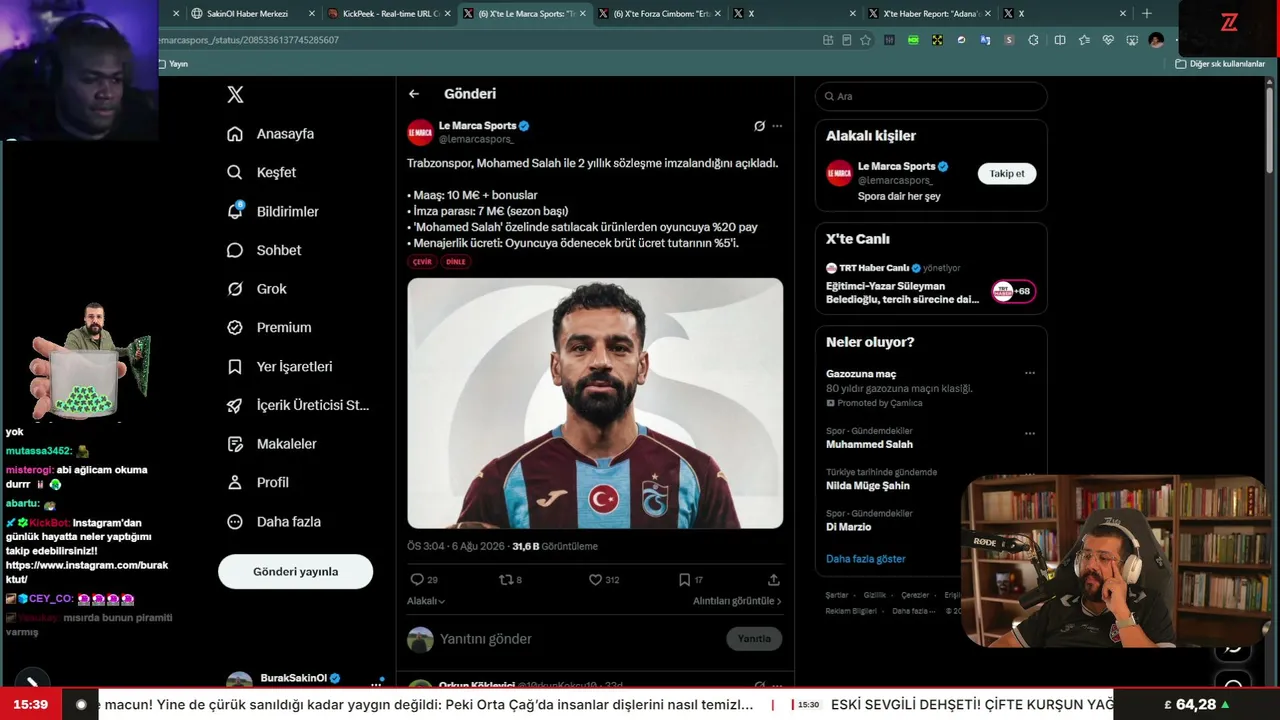Click Daha fazla göster in trends

[866, 559]
